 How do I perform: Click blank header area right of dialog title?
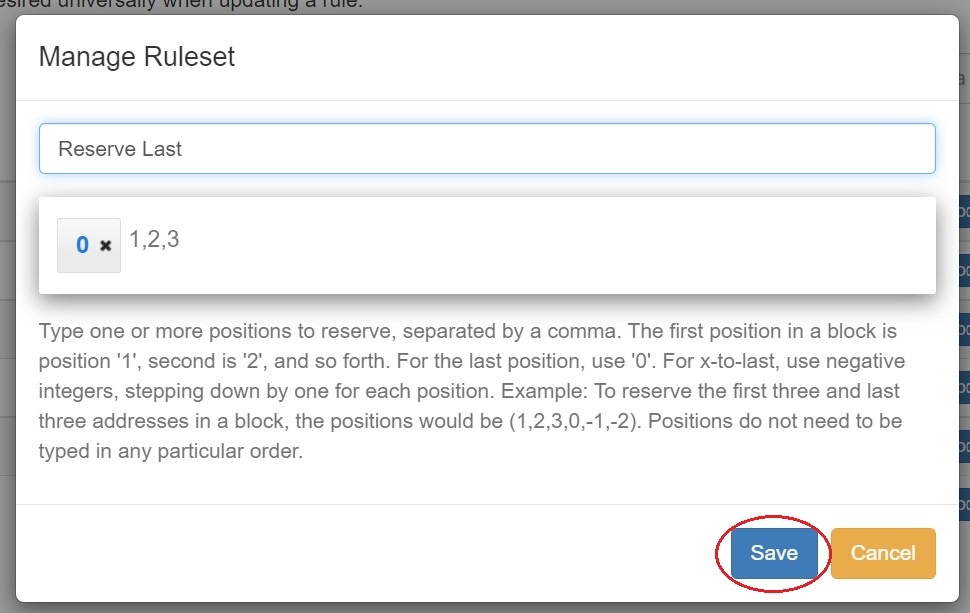600,57
